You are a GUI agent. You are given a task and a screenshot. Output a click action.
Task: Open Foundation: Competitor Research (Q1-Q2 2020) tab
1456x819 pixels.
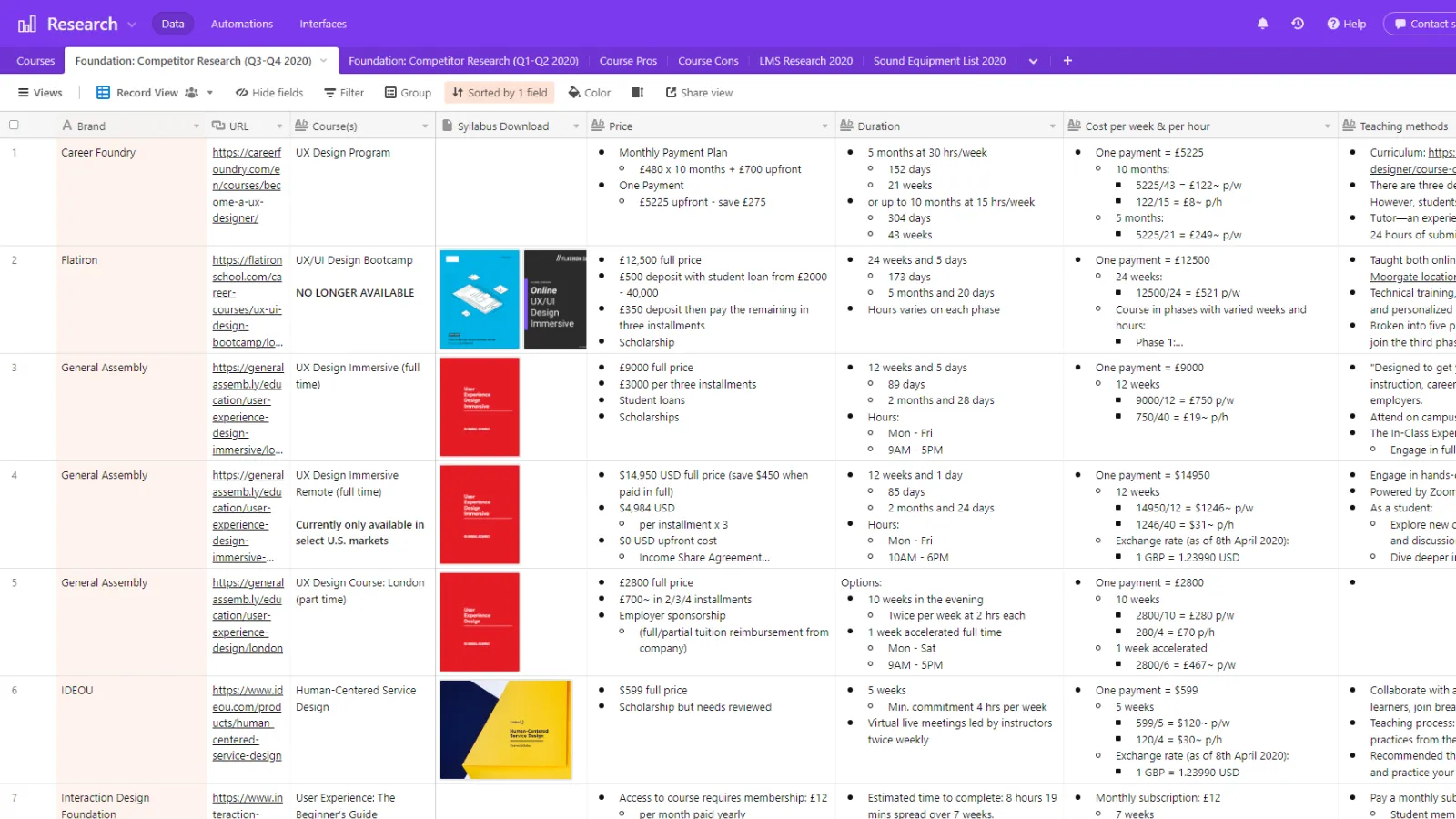pos(463,61)
